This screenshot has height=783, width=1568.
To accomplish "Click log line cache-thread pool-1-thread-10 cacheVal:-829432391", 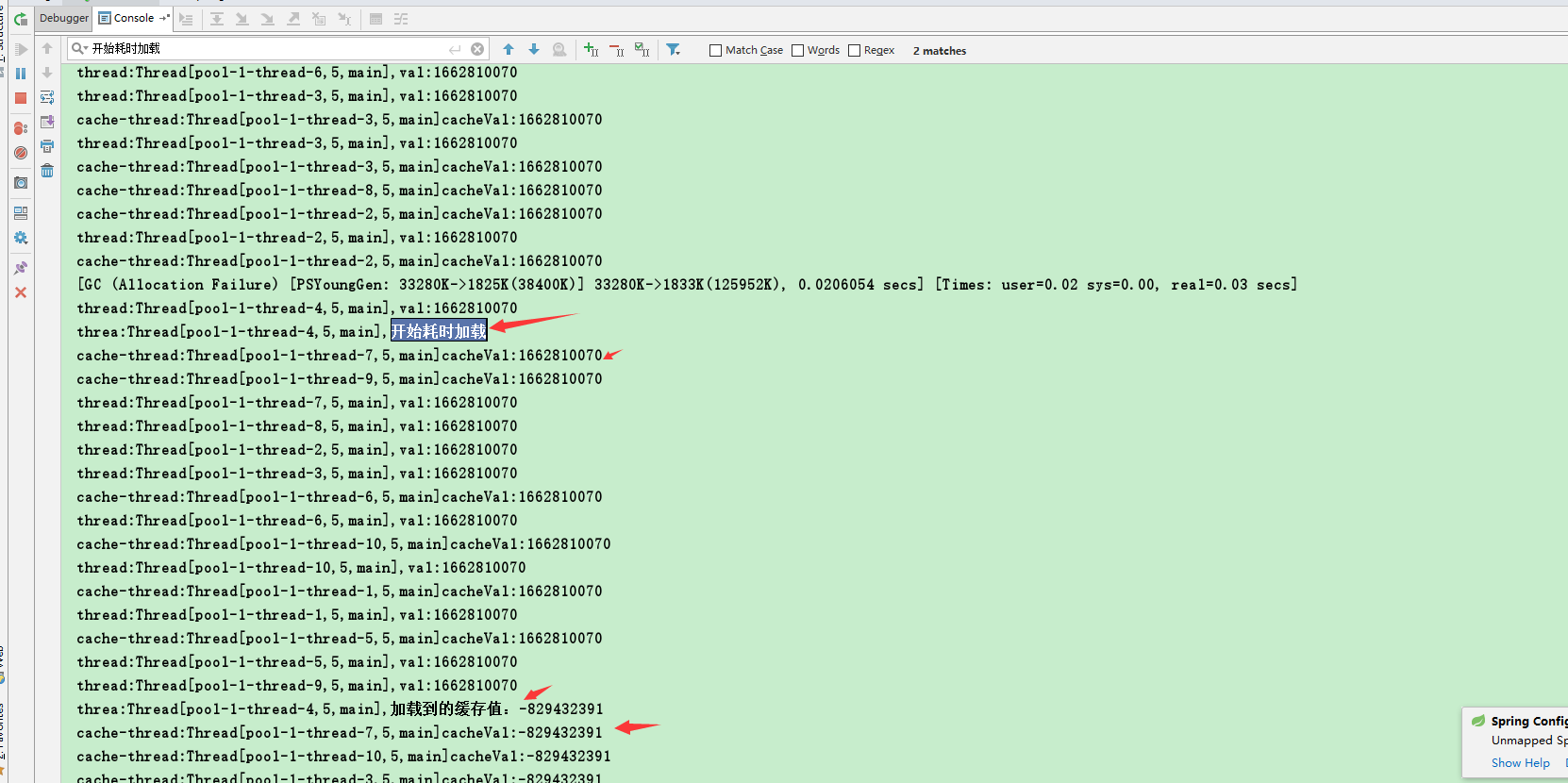I will tap(343, 756).
